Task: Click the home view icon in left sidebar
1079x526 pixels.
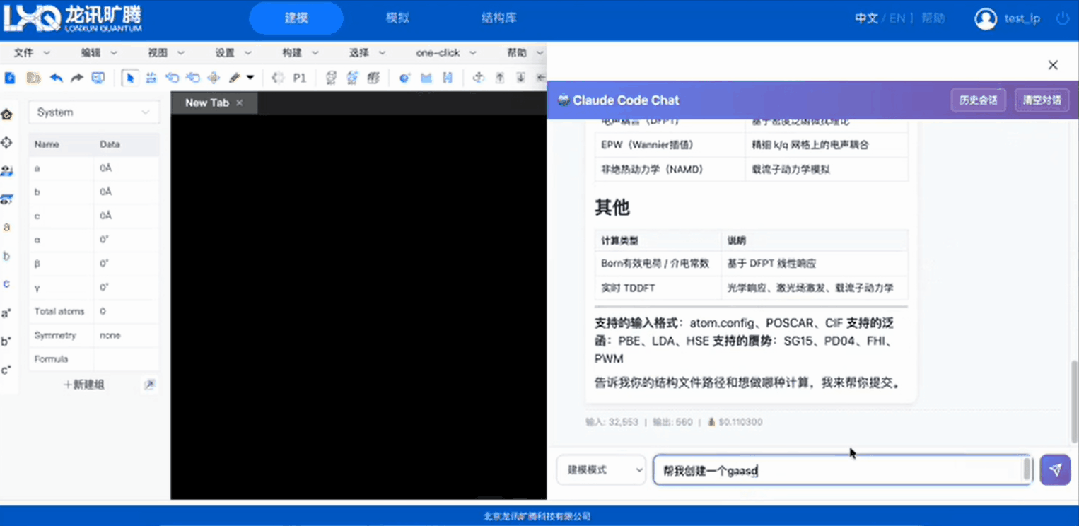Action: (7, 114)
